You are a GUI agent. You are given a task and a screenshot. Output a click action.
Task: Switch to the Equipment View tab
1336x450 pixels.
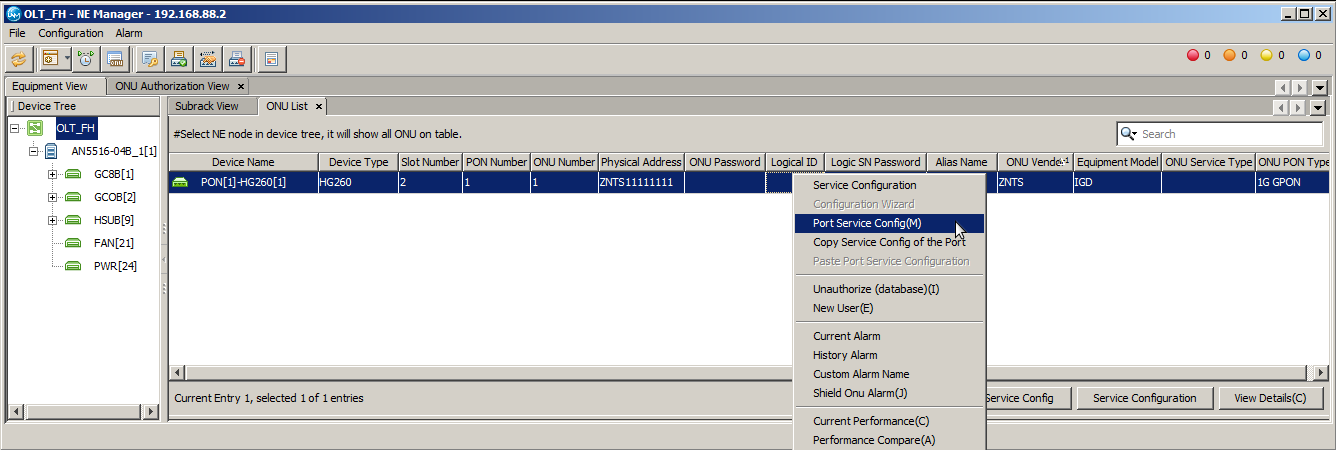[50, 87]
